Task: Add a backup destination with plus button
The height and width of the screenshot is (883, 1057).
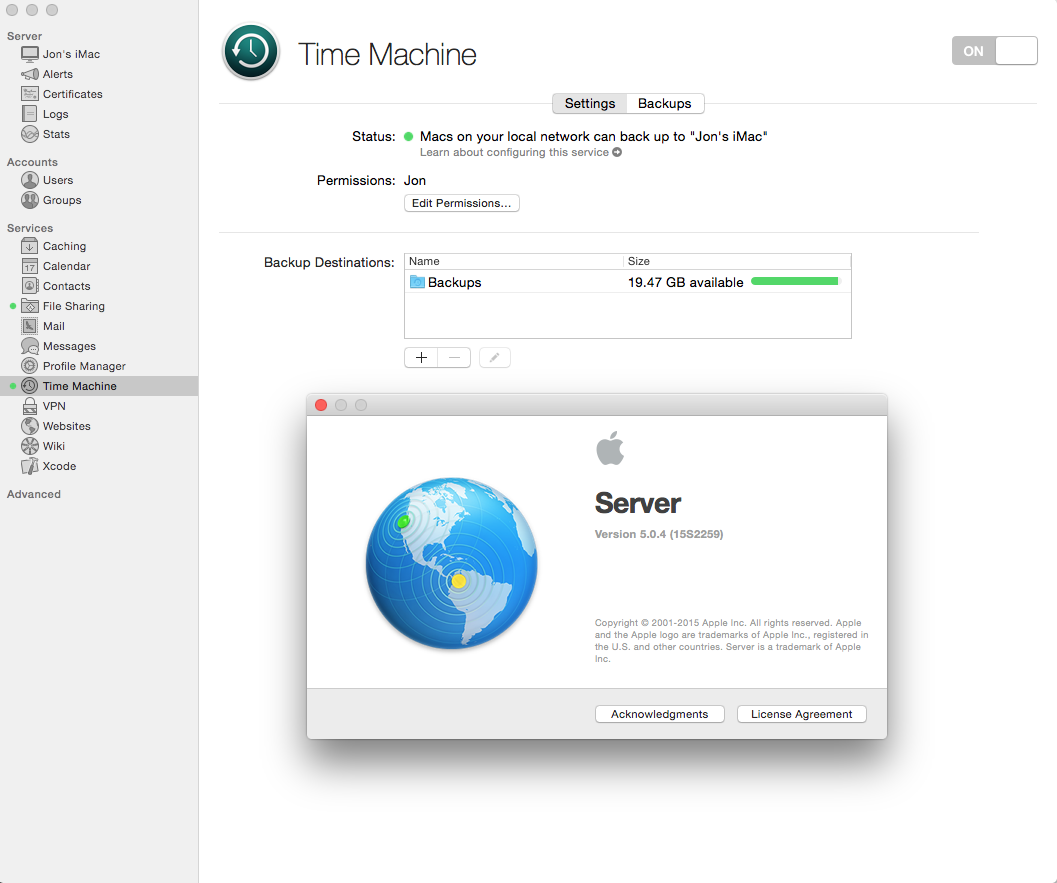Action: pos(421,357)
